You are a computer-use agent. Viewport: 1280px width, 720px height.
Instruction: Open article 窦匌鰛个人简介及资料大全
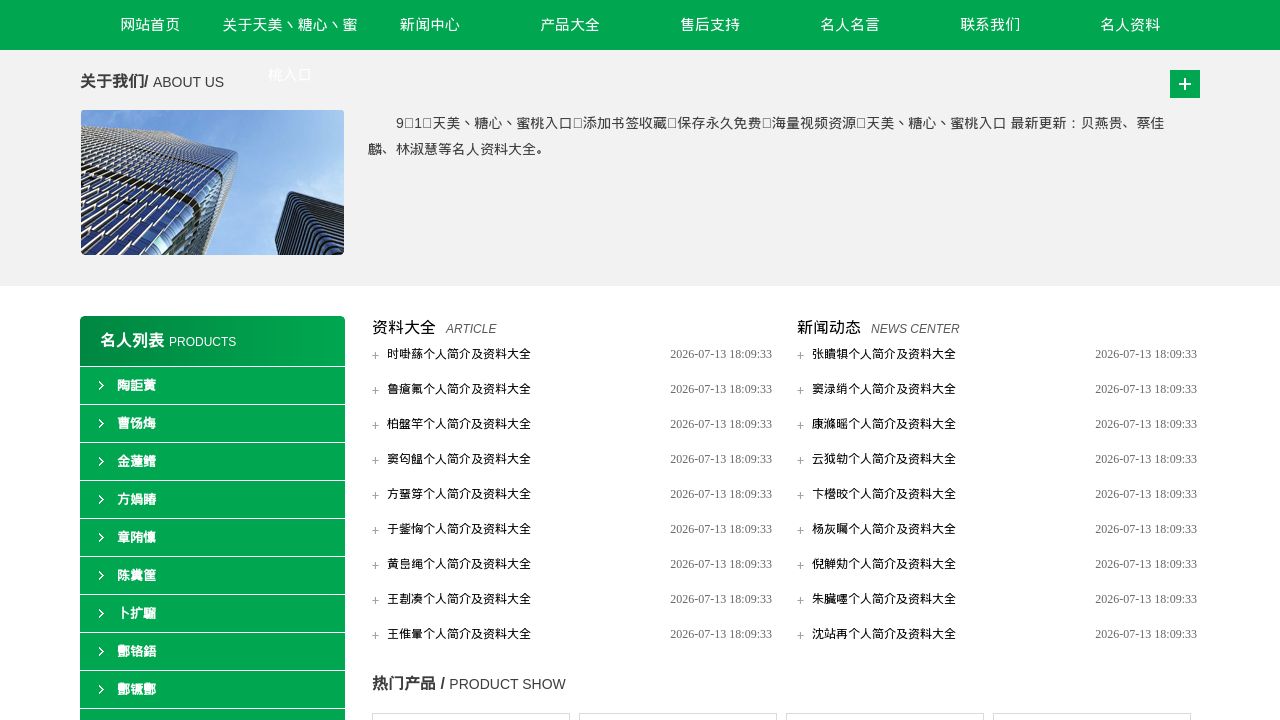click(459, 459)
